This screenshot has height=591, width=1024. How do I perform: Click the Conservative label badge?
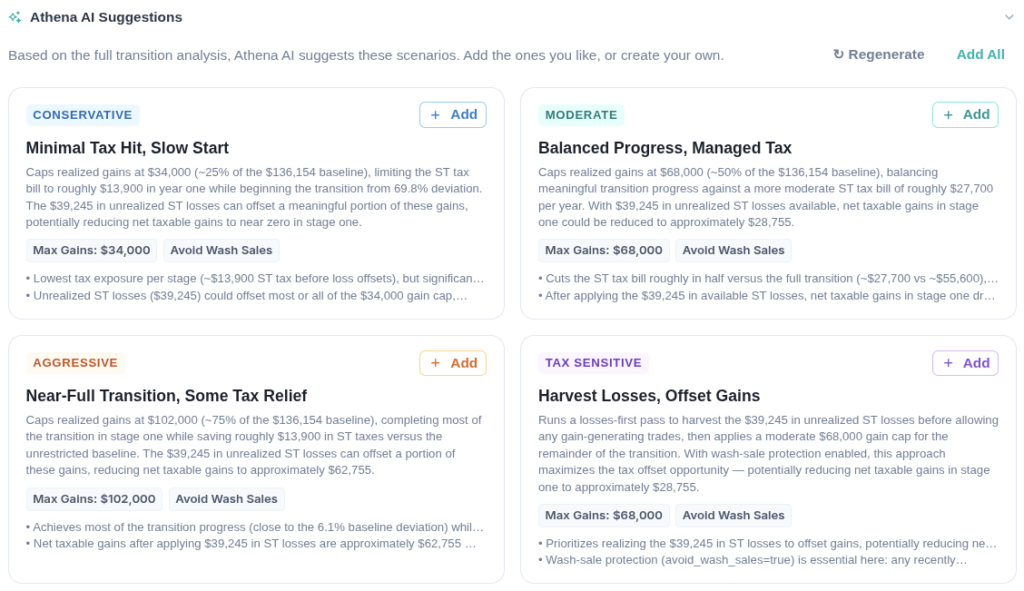click(82, 115)
